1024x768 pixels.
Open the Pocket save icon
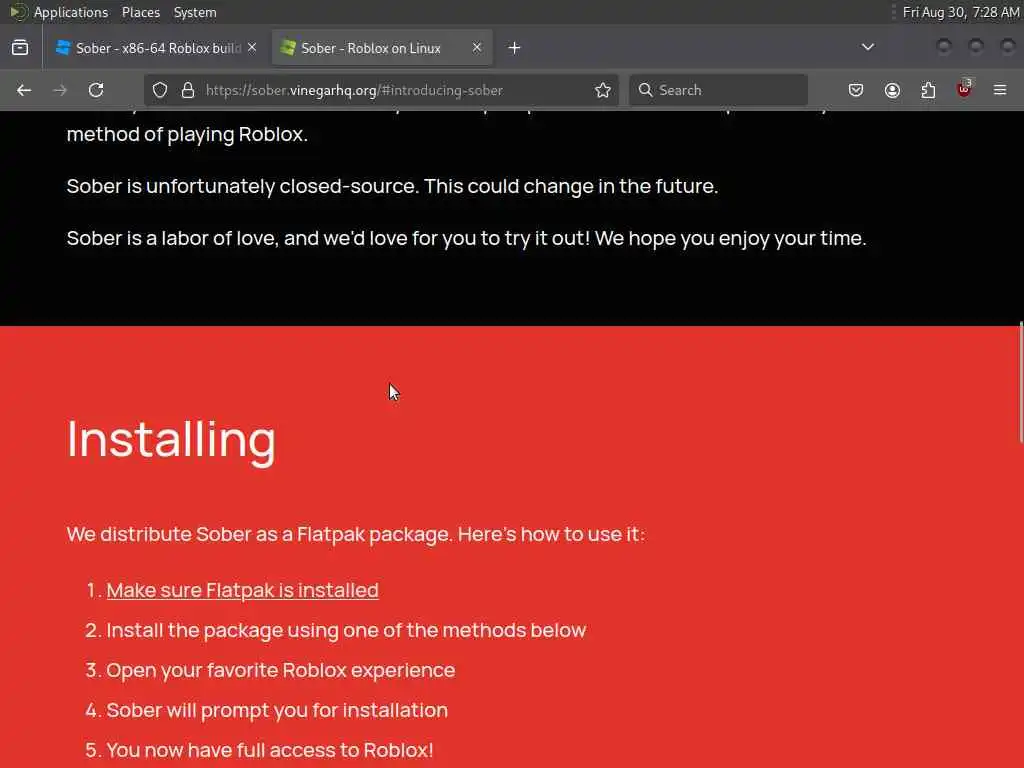click(x=856, y=90)
